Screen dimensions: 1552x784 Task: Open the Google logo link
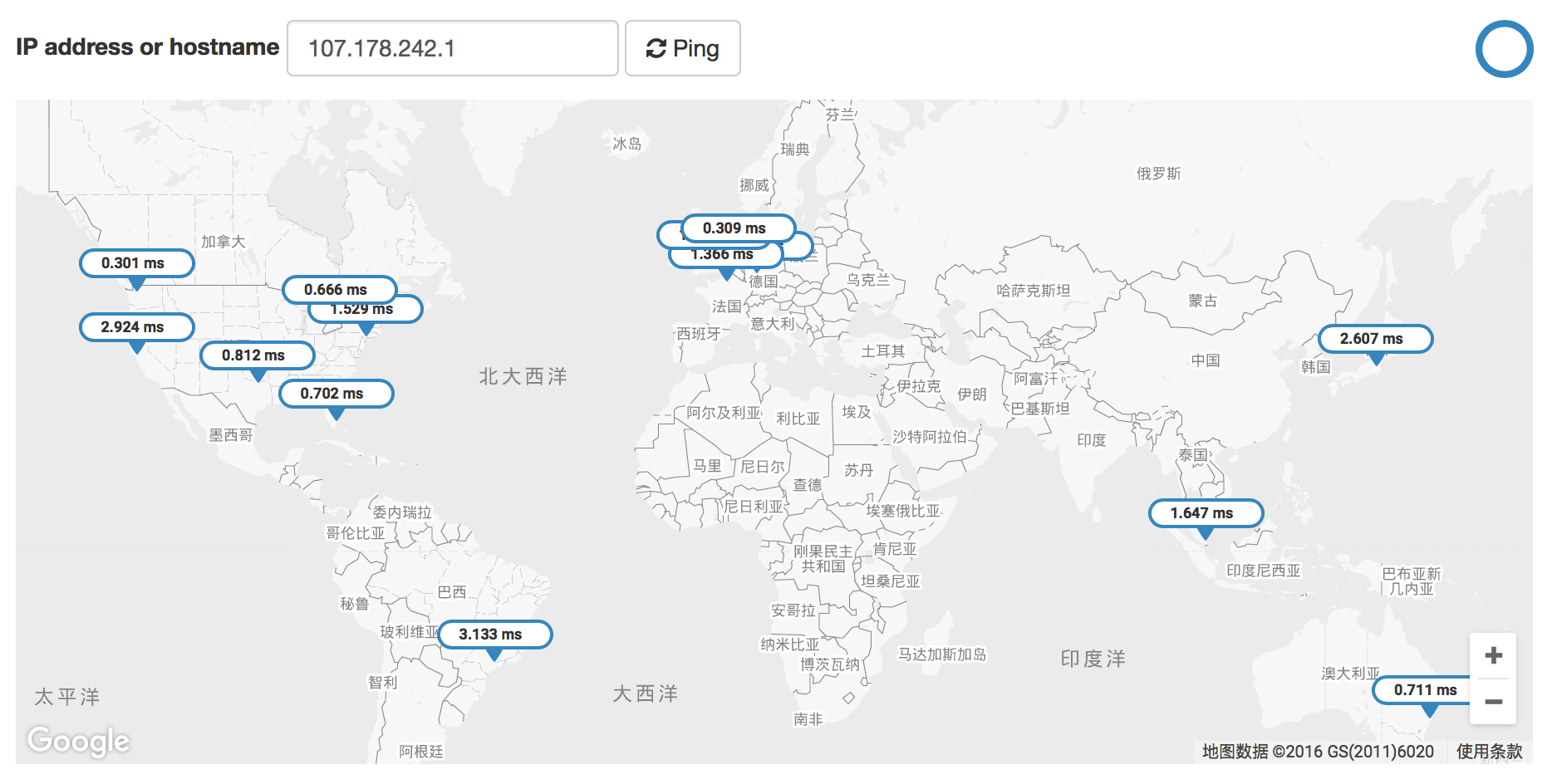pos(78,741)
